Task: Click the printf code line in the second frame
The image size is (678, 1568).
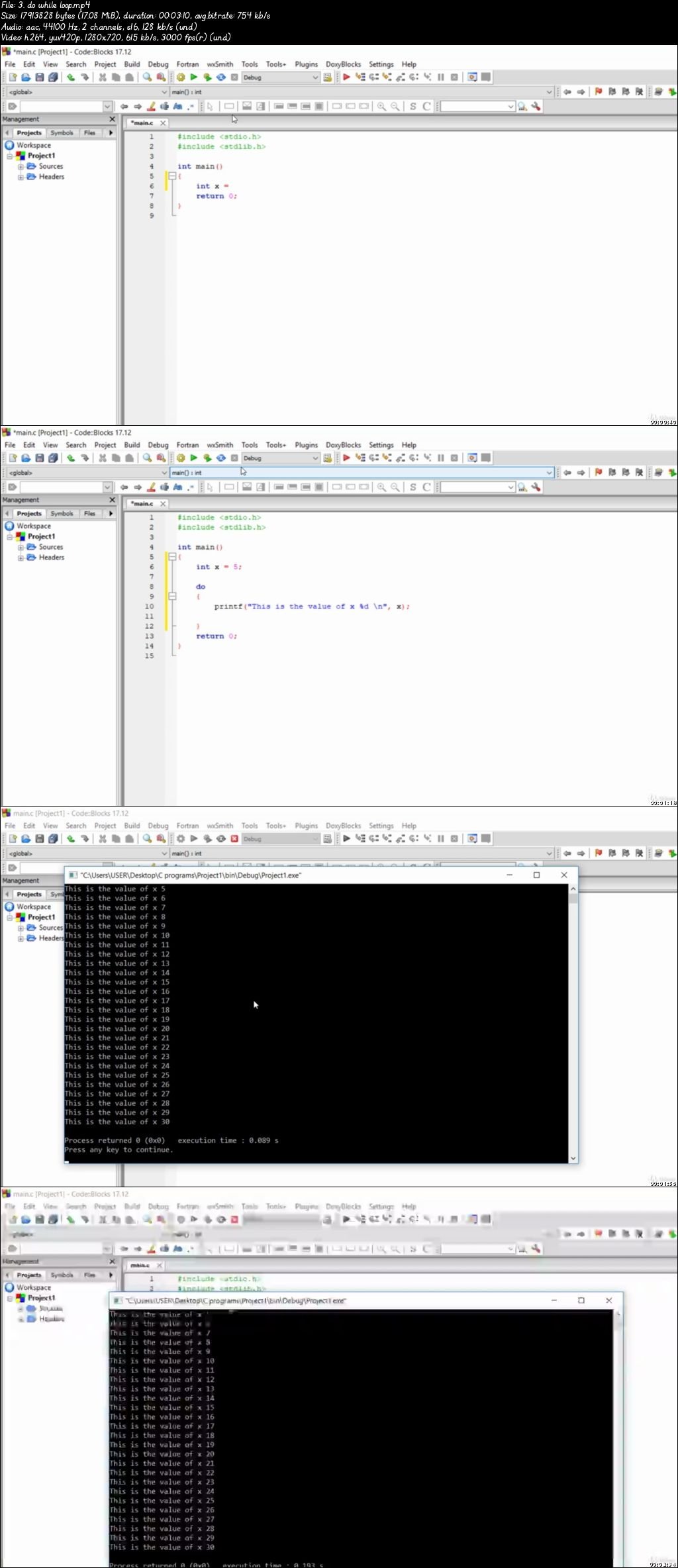Action: [x=311, y=607]
